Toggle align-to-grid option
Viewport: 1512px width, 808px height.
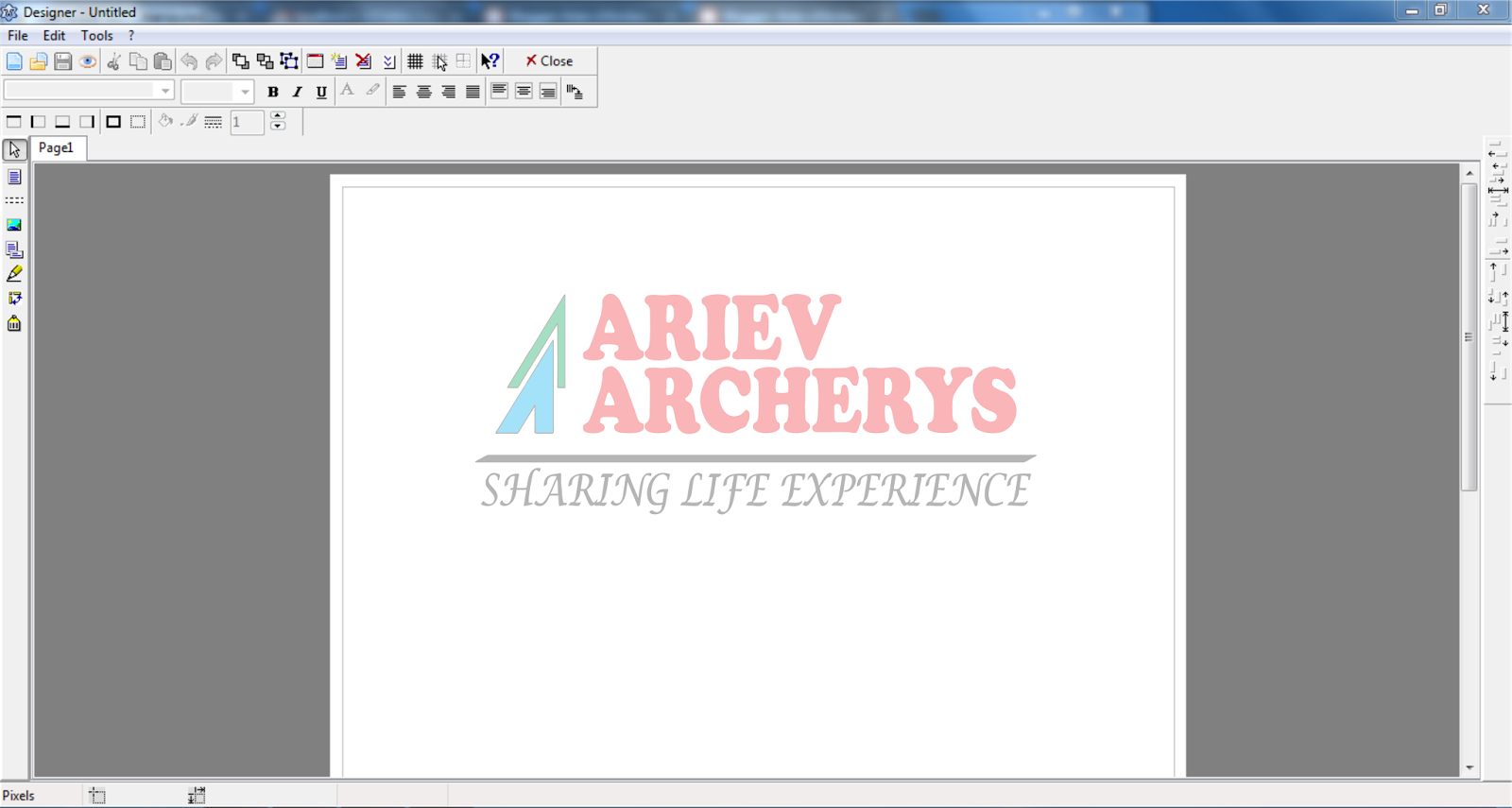click(x=439, y=61)
